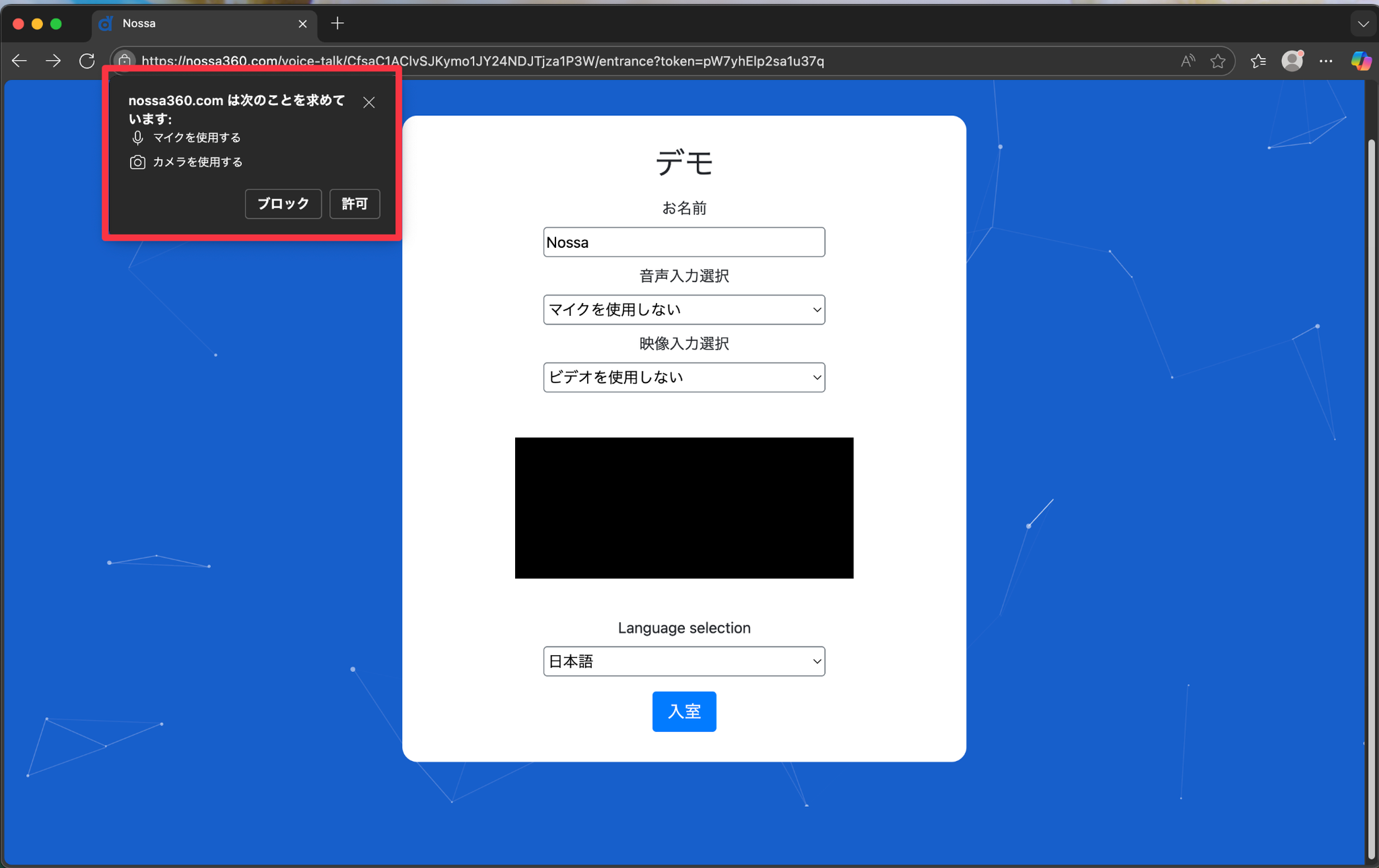Expand the 音声入力選択 microphone dropdown

(x=683, y=310)
